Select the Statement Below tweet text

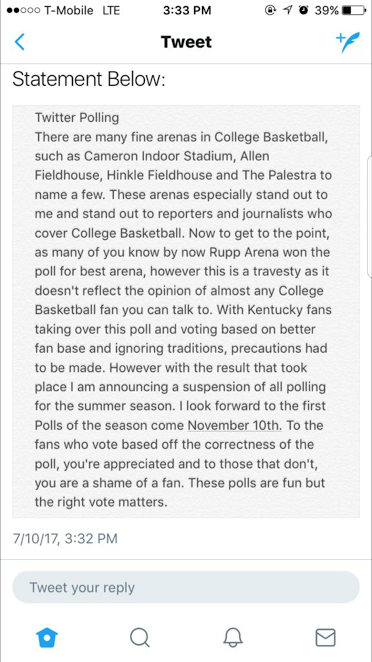(x=88, y=79)
